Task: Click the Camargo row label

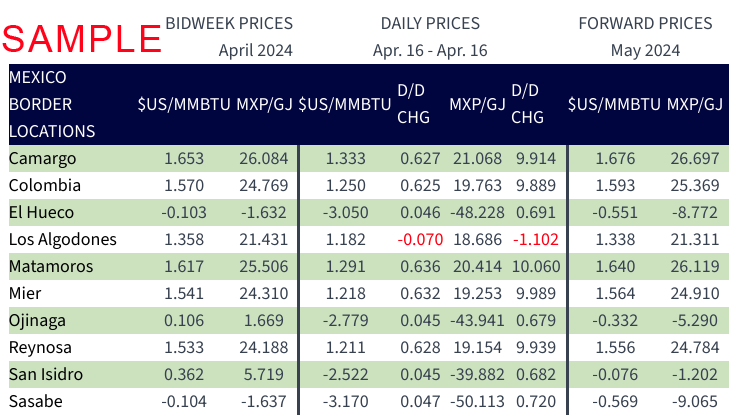Action: [42, 159]
